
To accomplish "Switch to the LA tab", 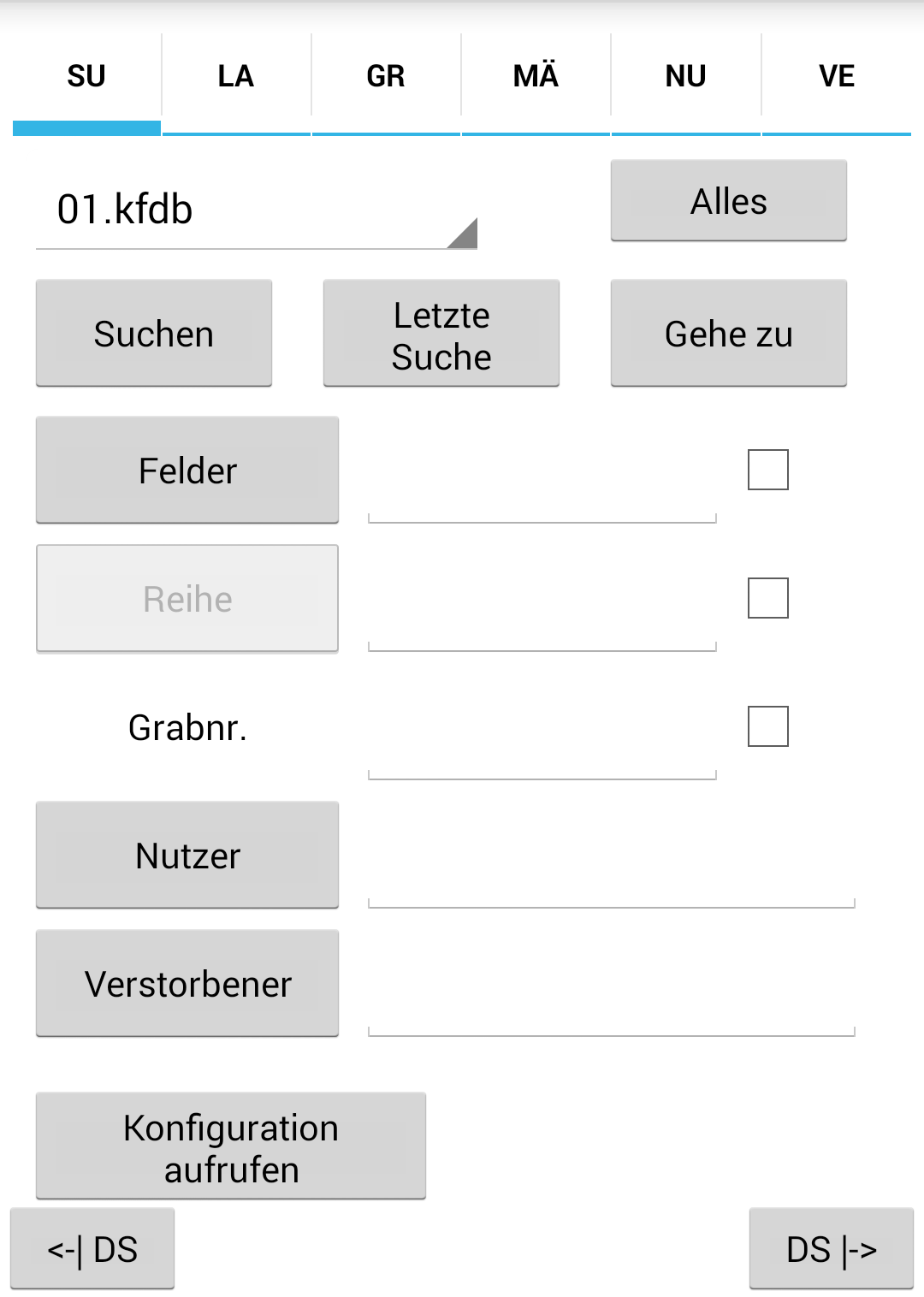I will [x=236, y=76].
